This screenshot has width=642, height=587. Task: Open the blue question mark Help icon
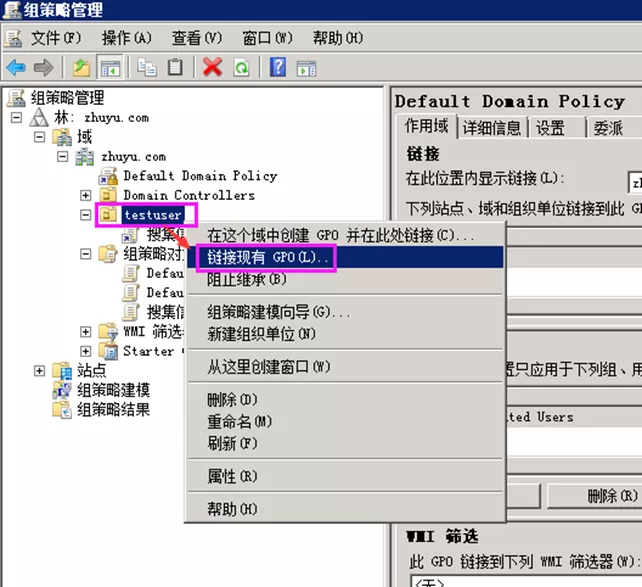(x=278, y=67)
